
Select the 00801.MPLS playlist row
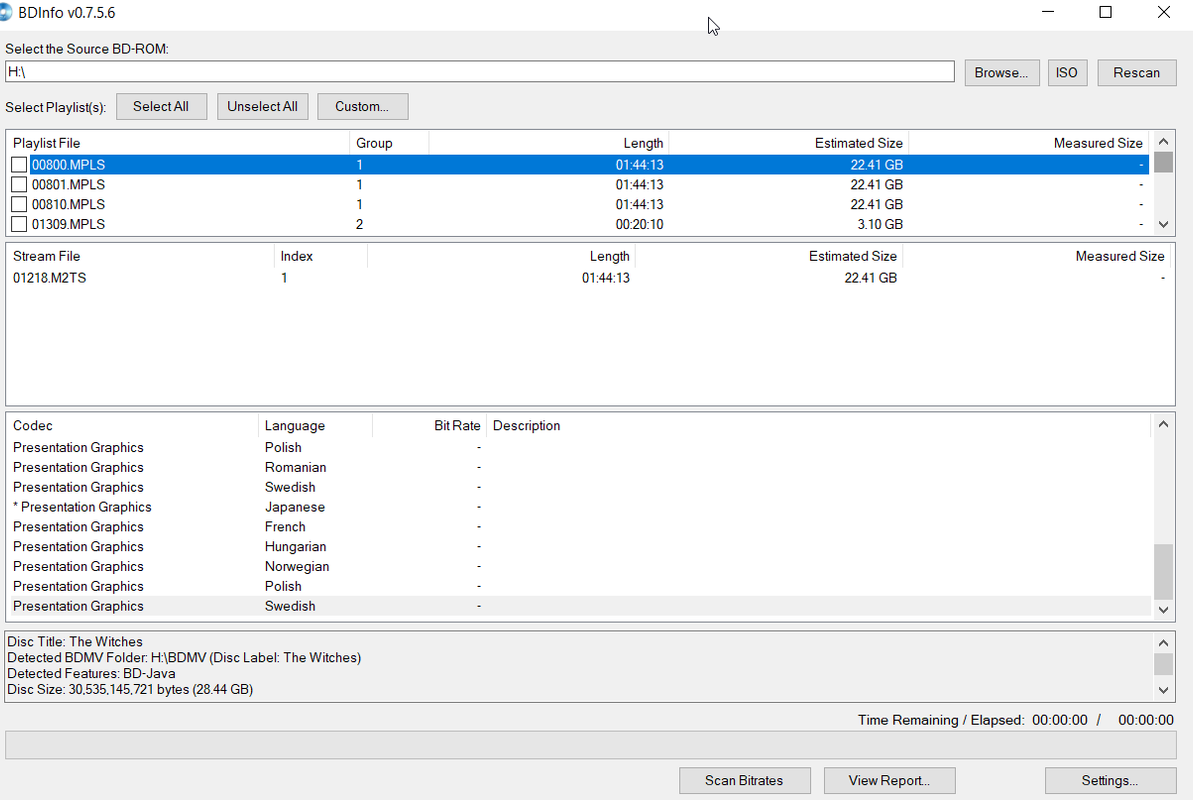pos(578,184)
